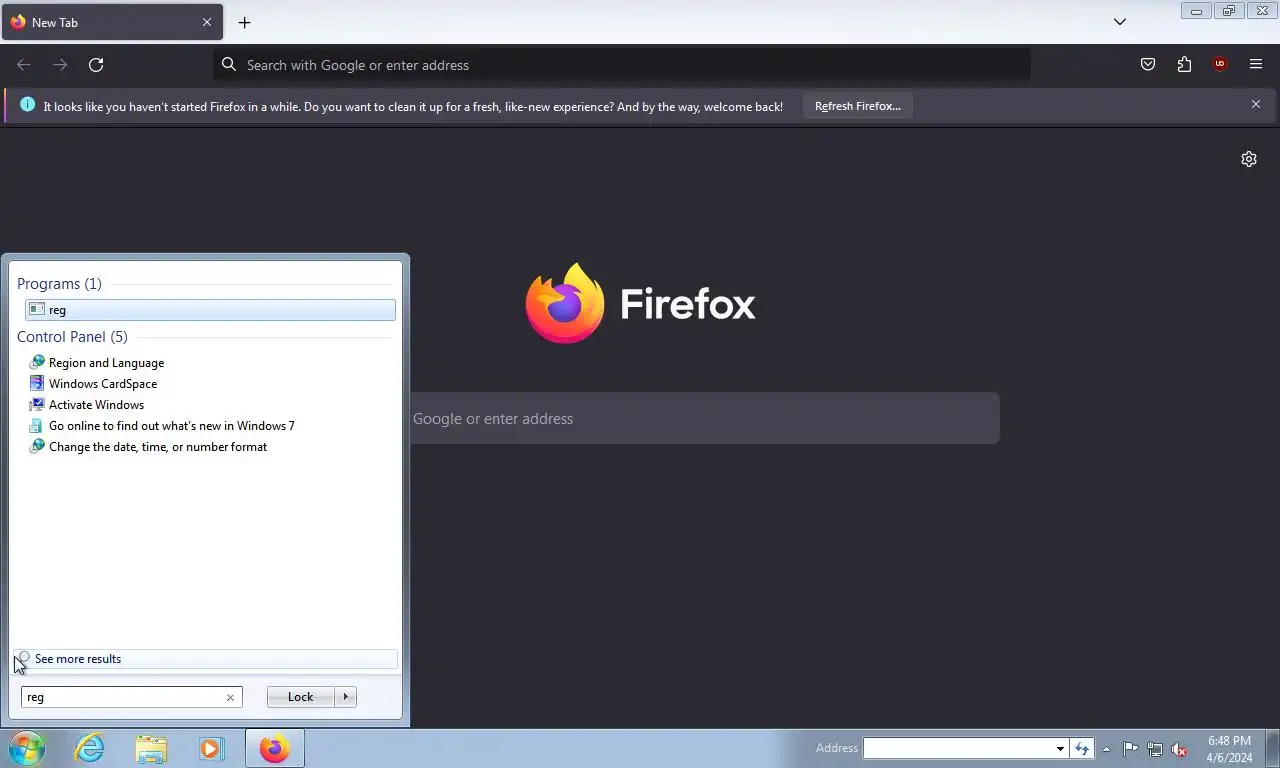Open Activate Windows result
This screenshot has width=1280, height=768.
96,405
